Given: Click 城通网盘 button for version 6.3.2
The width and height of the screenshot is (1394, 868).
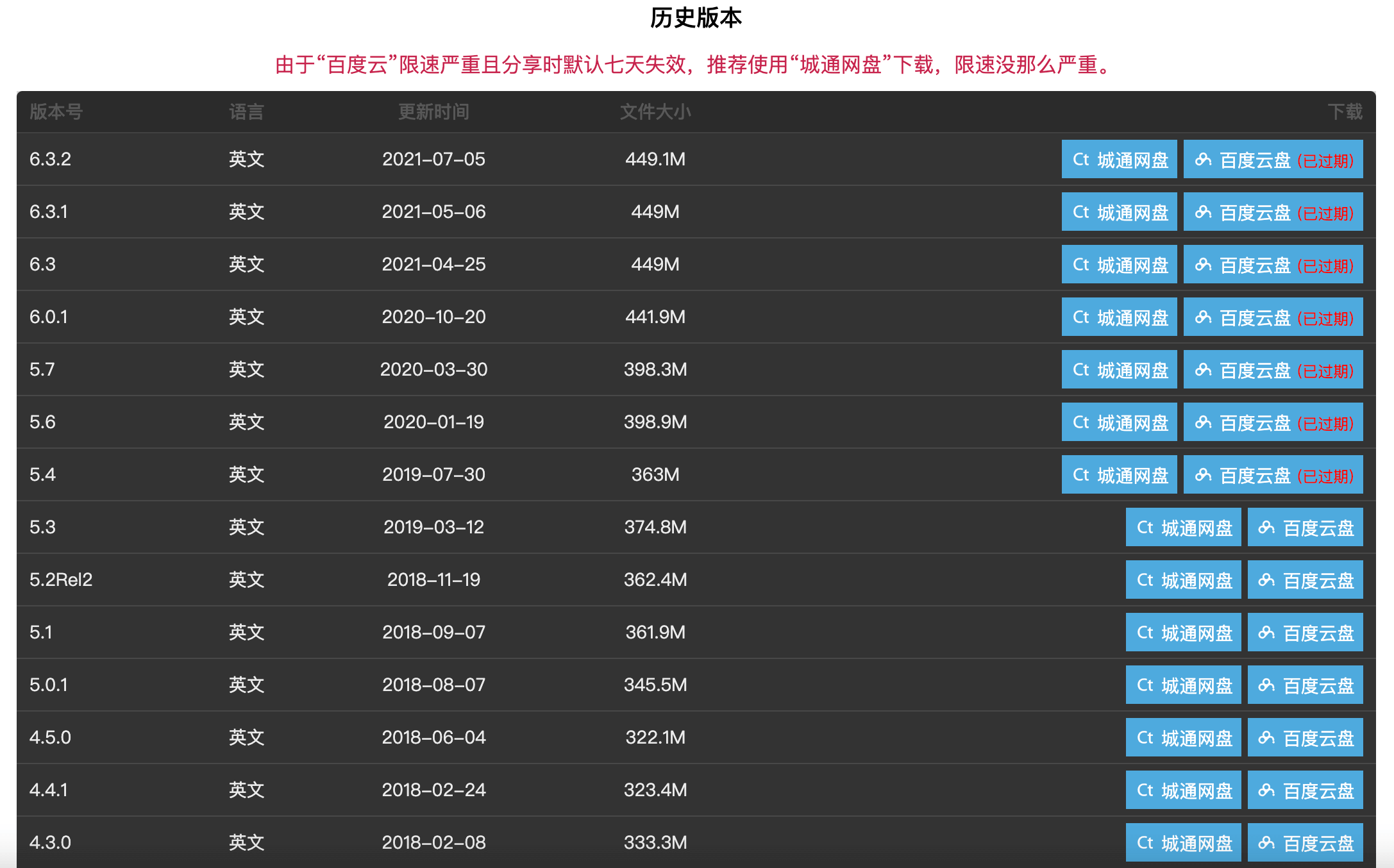Looking at the screenshot, I should [x=1119, y=159].
